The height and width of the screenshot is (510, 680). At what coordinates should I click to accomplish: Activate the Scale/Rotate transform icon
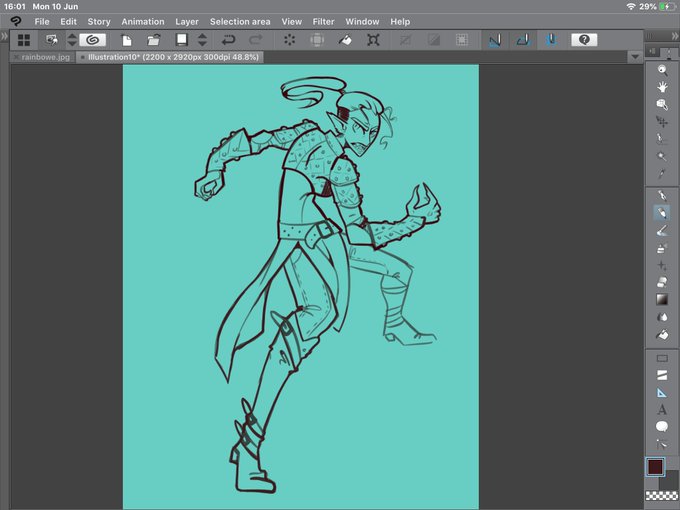tap(373, 40)
